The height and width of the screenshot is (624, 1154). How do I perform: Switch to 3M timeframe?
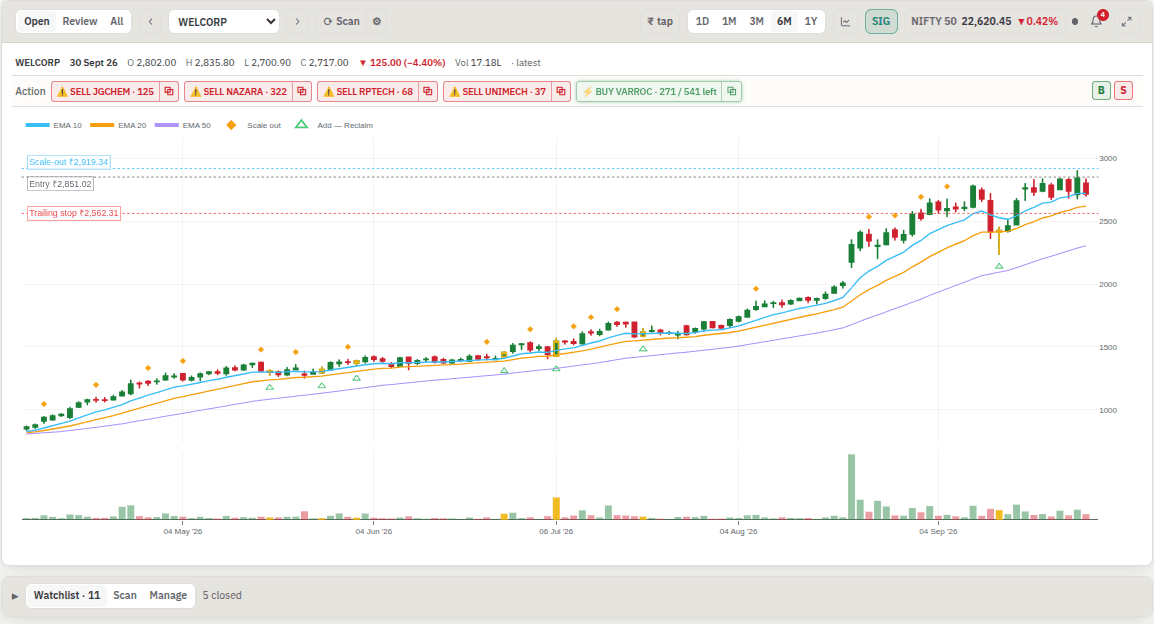pos(756,21)
